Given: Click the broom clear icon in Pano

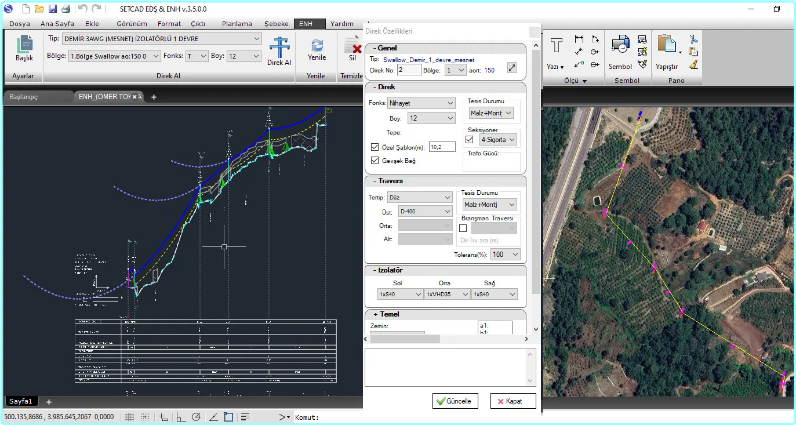Looking at the screenshot, I should click(693, 64).
